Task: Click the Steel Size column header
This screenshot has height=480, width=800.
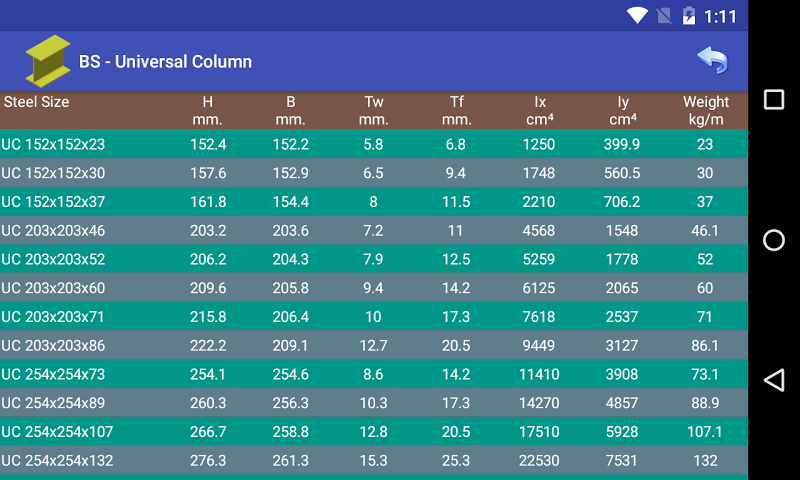Action: [36, 102]
